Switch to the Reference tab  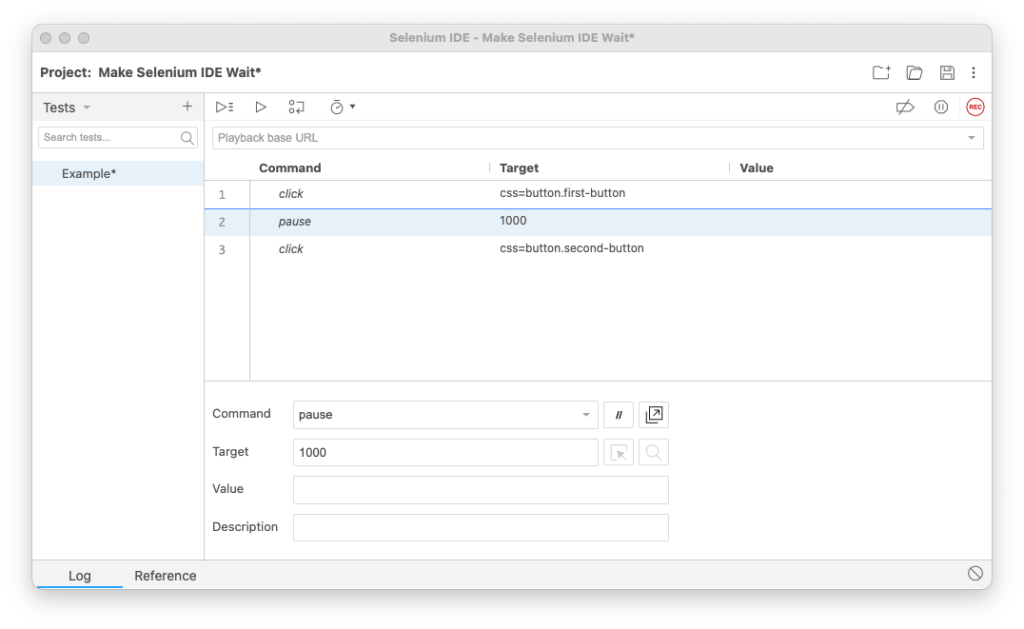tap(165, 575)
